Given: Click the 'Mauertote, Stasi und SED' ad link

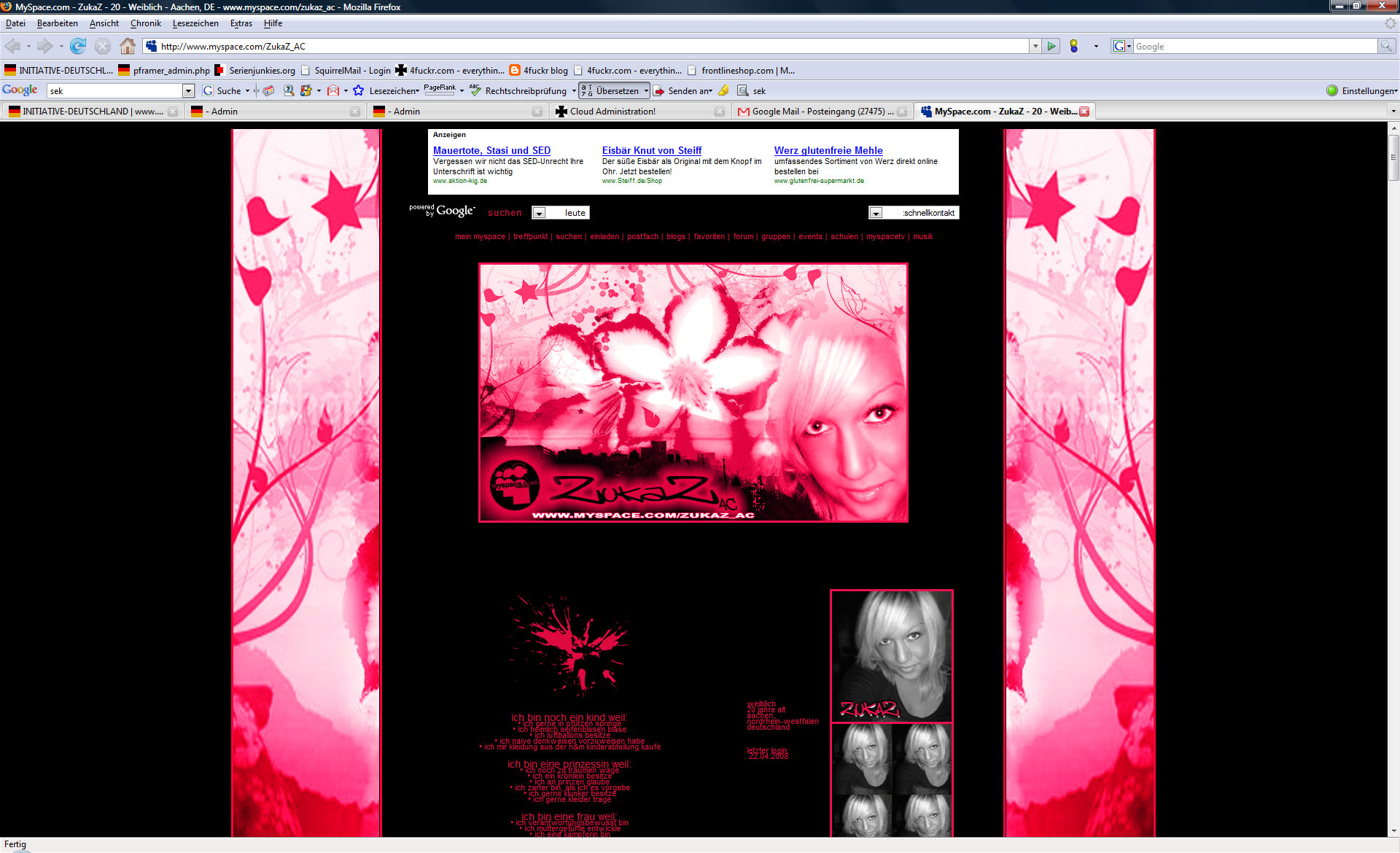Looking at the screenshot, I should pyautogui.click(x=491, y=150).
